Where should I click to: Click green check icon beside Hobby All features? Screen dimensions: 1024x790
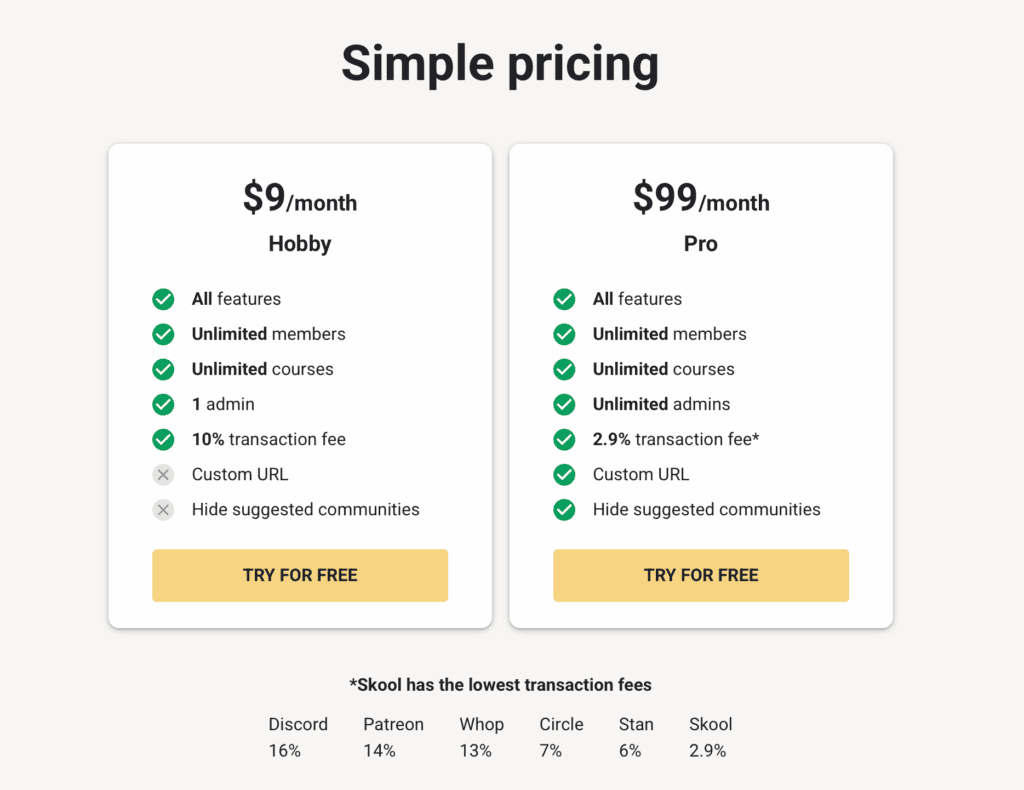(163, 299)
